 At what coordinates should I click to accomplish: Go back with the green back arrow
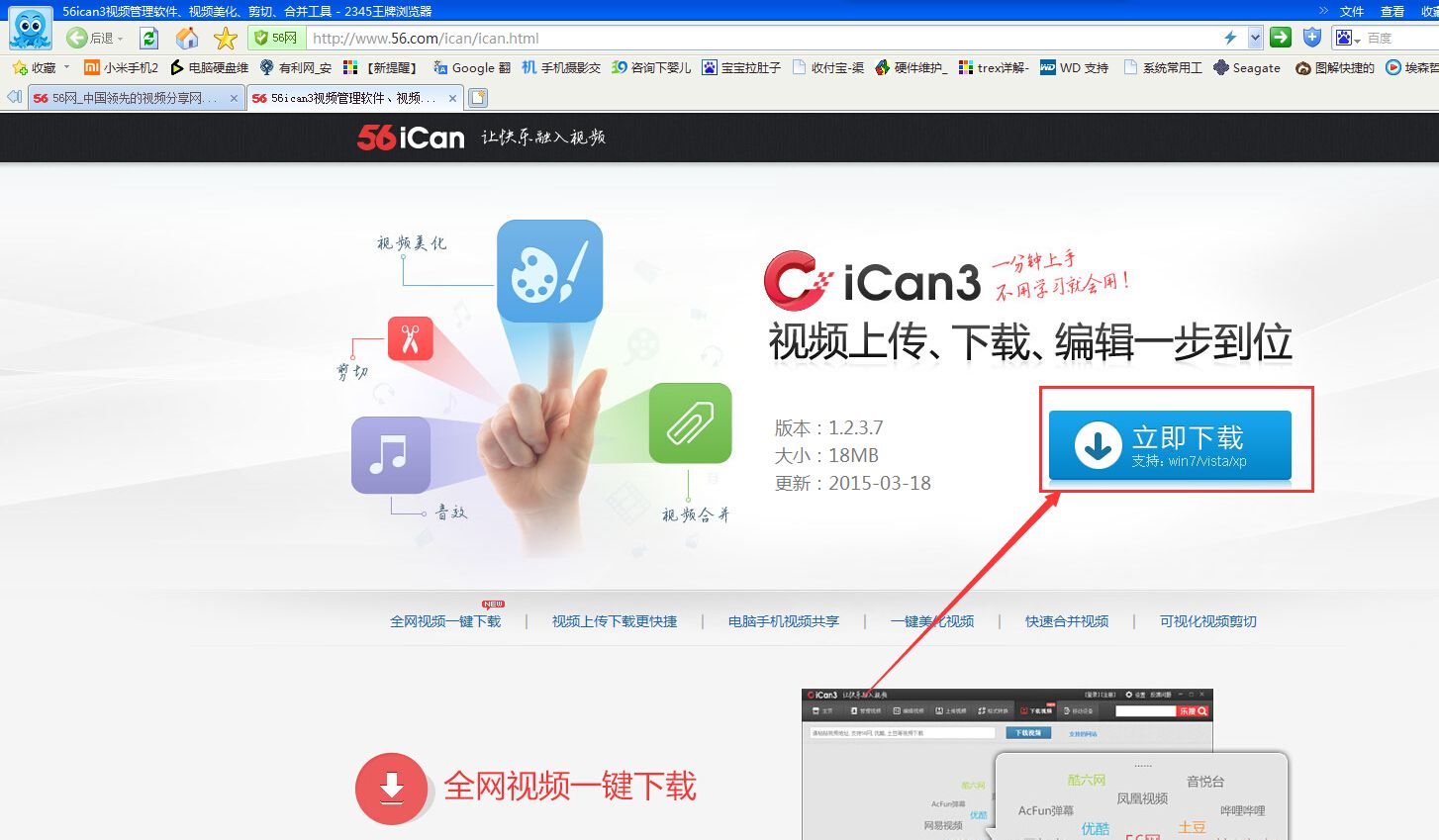point(78,38)
